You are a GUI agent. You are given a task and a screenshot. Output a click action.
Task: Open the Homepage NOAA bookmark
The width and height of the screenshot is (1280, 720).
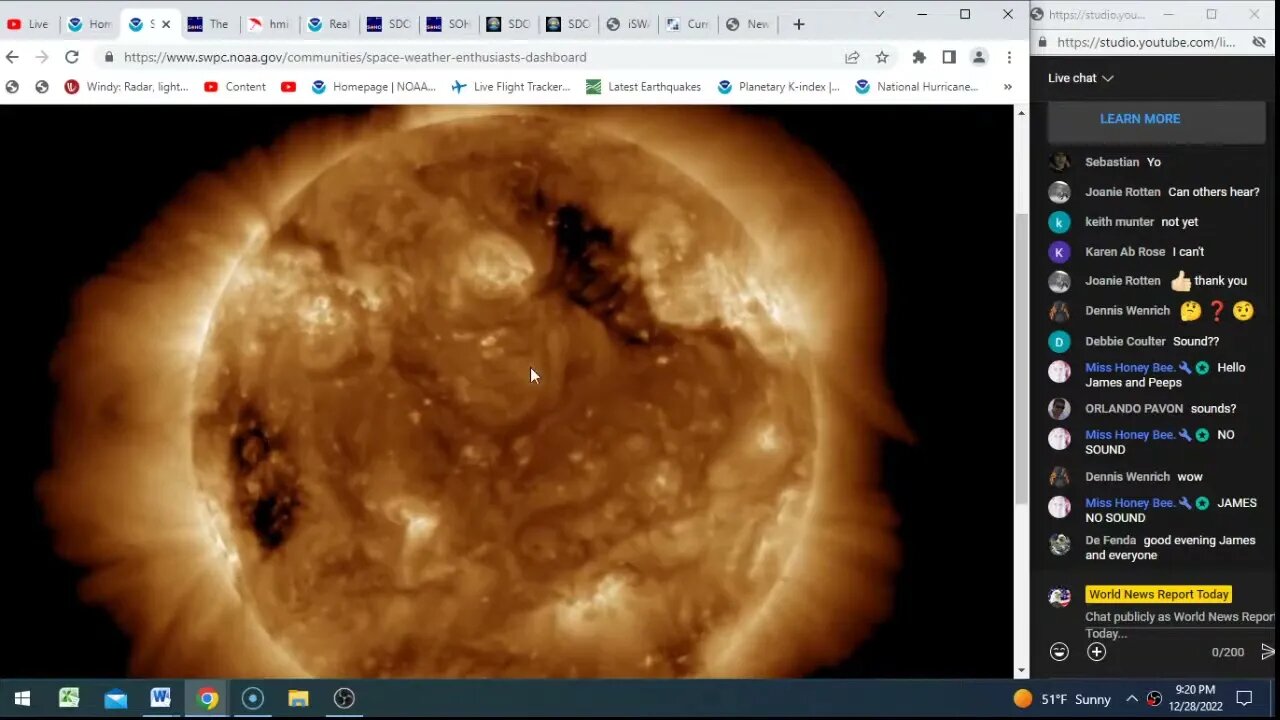click(373, 87)
